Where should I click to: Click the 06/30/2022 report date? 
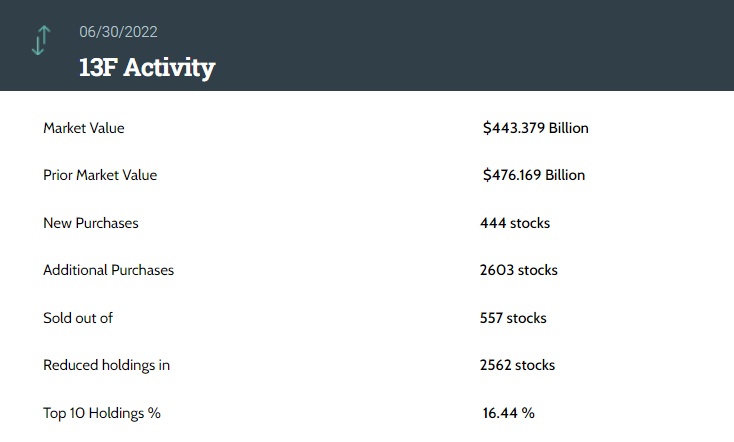pyautogui.click(x=119, y=33)
